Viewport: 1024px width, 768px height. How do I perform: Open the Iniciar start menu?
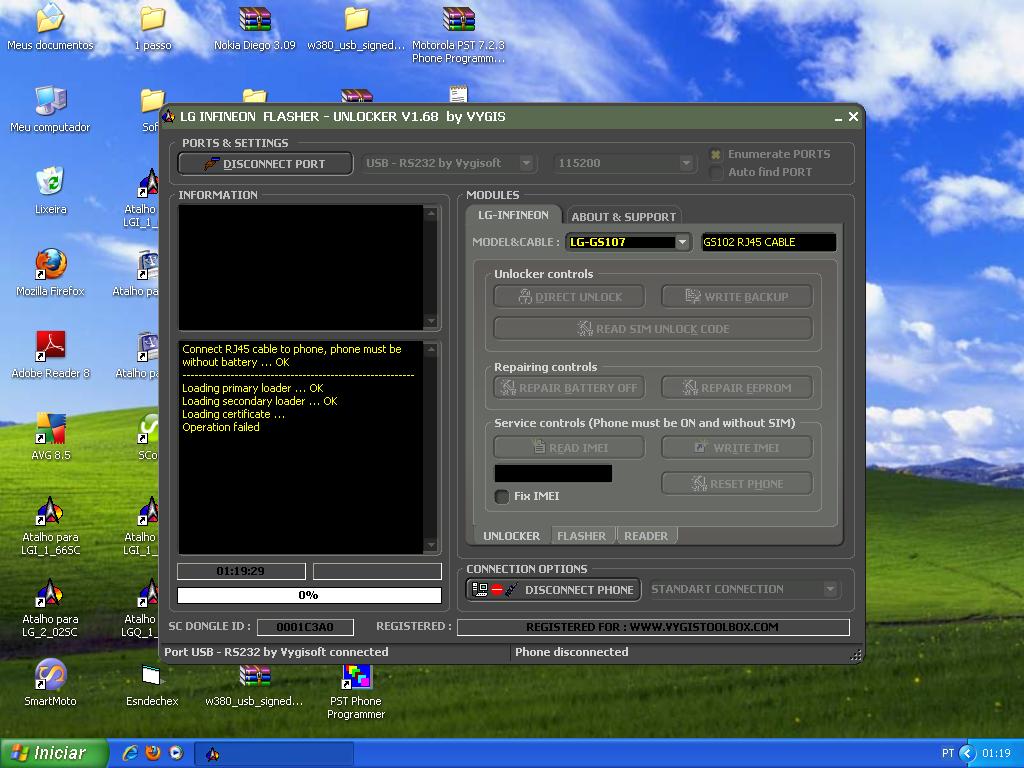[54, 753]
